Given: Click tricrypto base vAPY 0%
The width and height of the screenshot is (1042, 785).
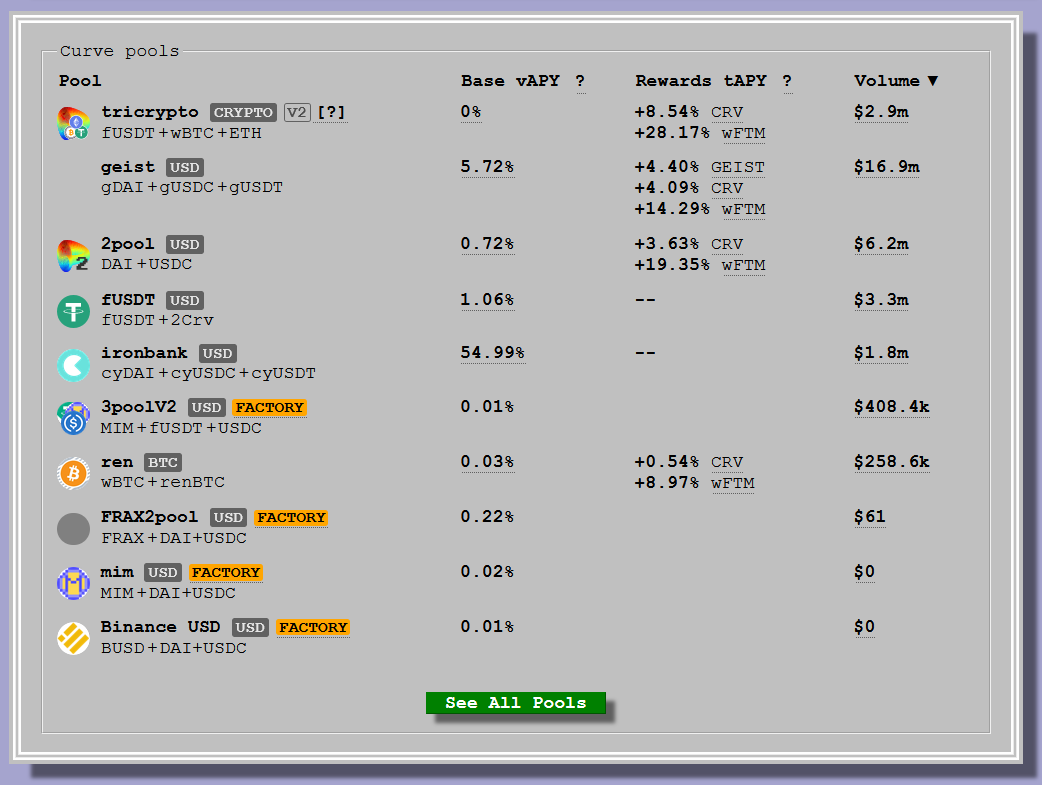Looking at the screenshot, I should [x=471, y=112].
